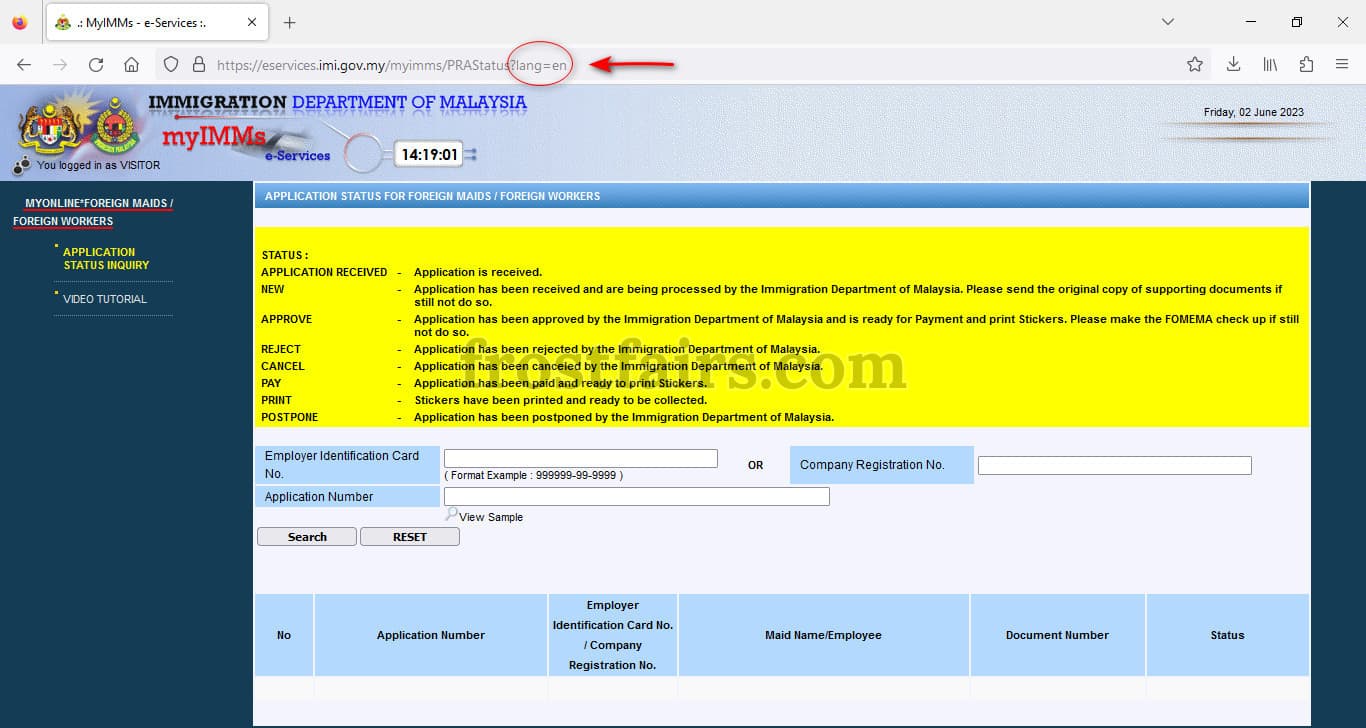The width and height of the screenshot is (1366, 728).
Task: Click the Friday, 02 June 2023 date
Action: pos(1253,112)
